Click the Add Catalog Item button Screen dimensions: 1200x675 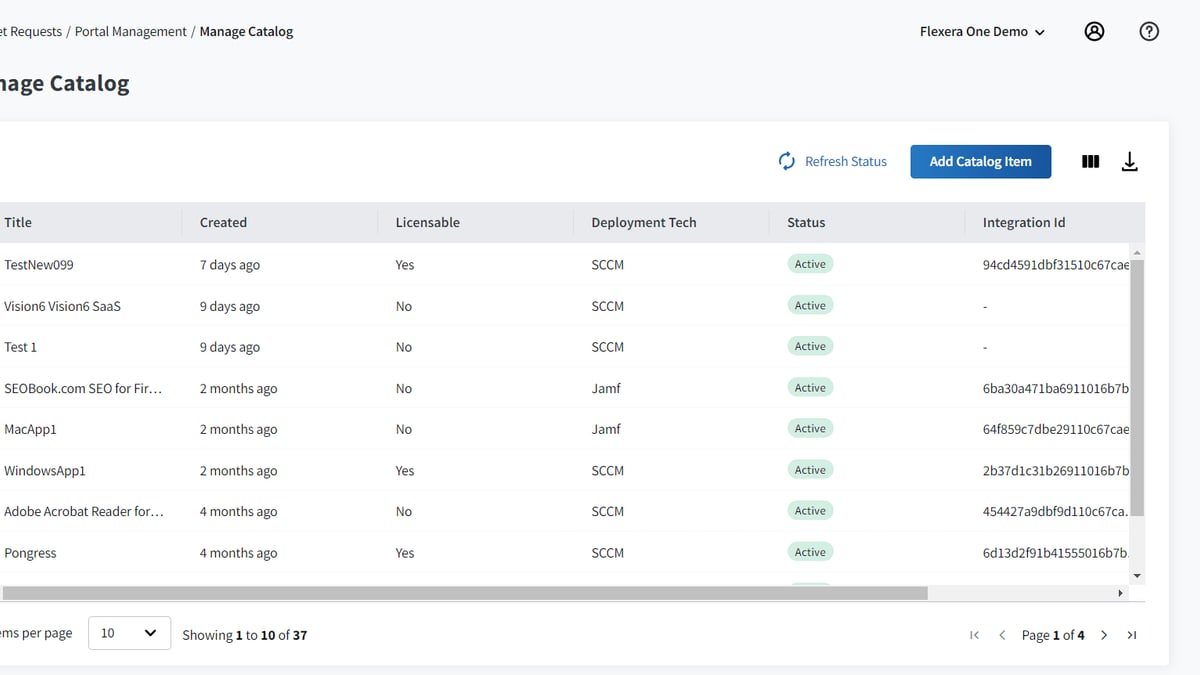coord(980,161)
